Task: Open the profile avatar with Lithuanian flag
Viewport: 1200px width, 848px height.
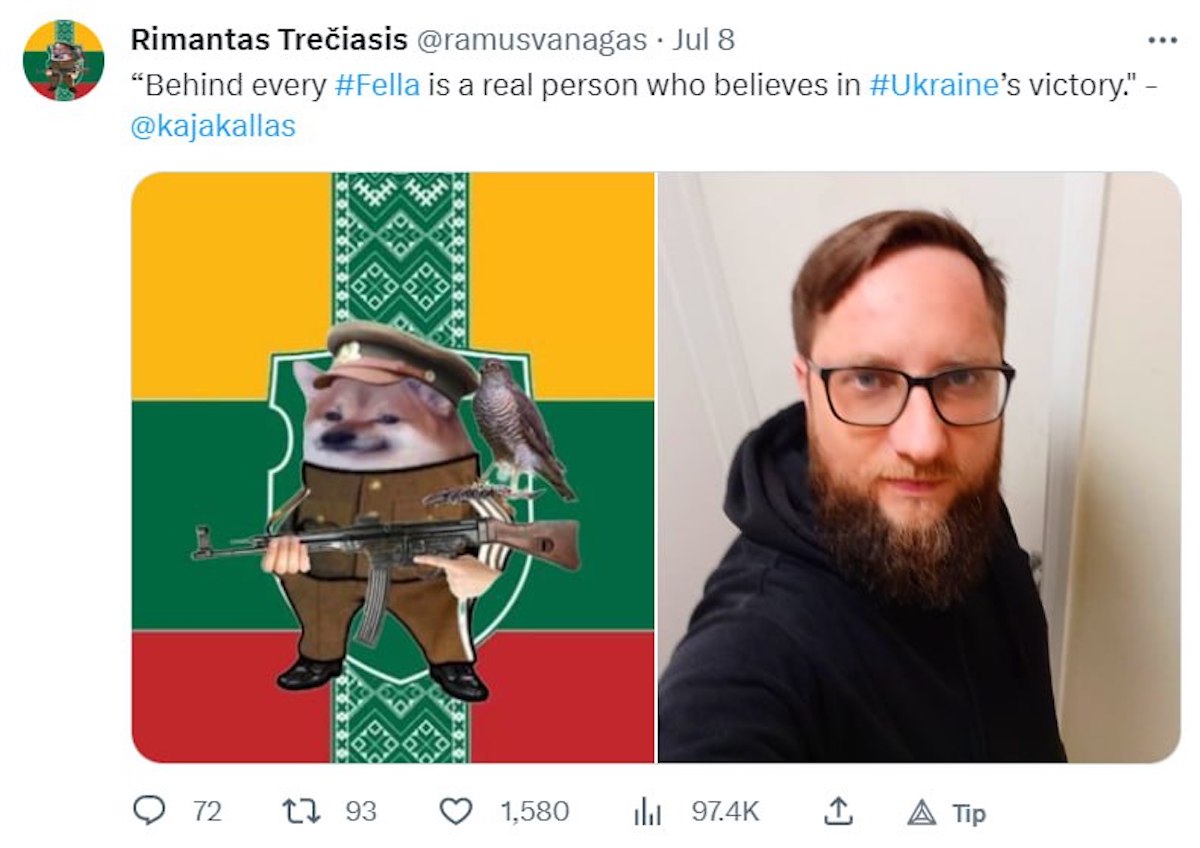Action: [64, 60]
